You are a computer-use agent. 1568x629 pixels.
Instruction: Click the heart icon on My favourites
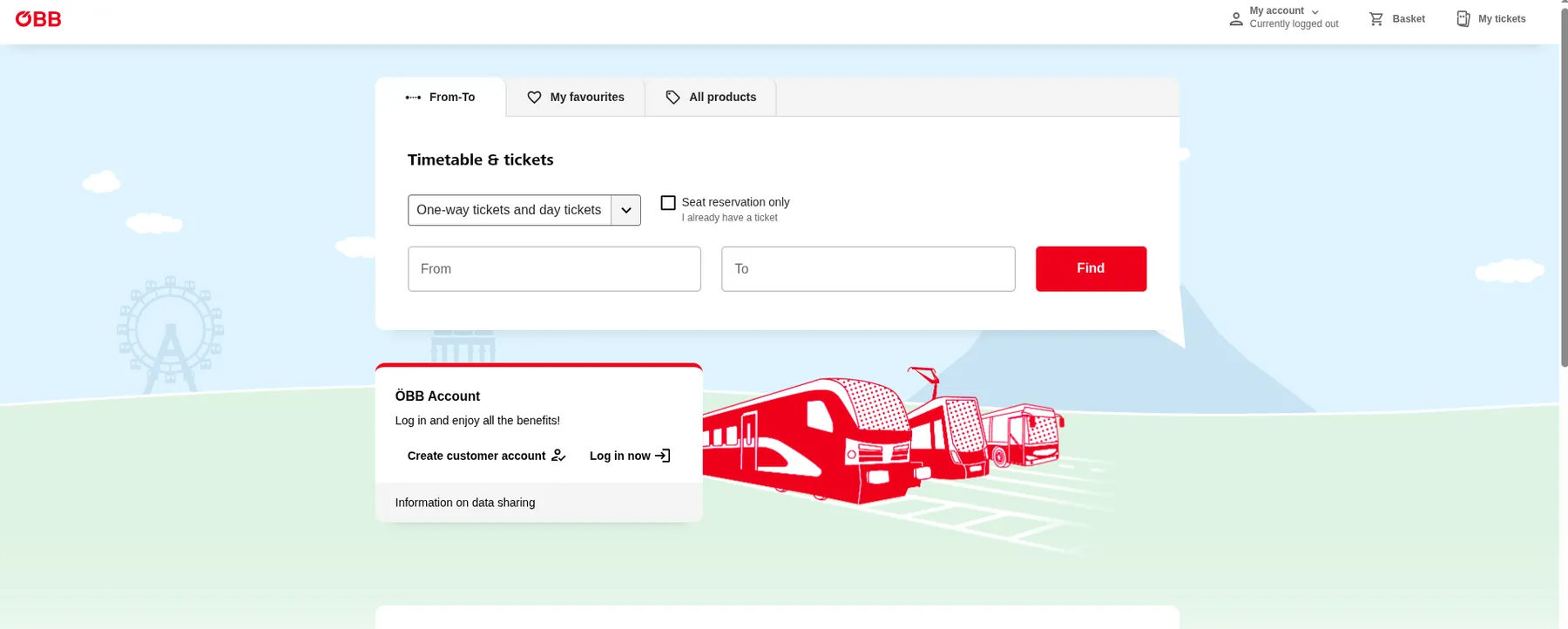tap(534, 98)
